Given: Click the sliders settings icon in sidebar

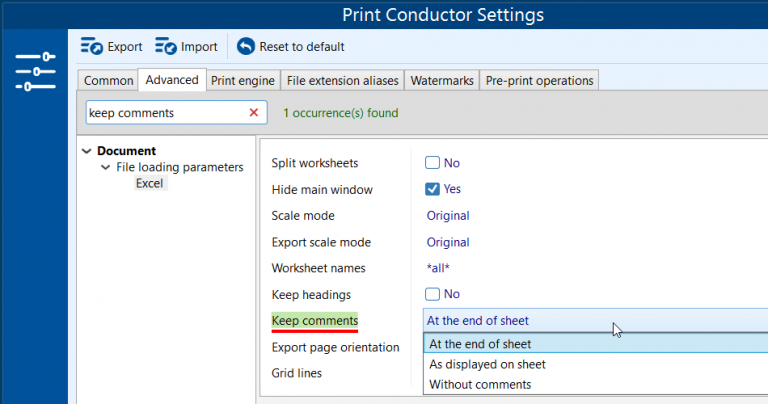Looking at the screenshot, I should tap(35, 71).
